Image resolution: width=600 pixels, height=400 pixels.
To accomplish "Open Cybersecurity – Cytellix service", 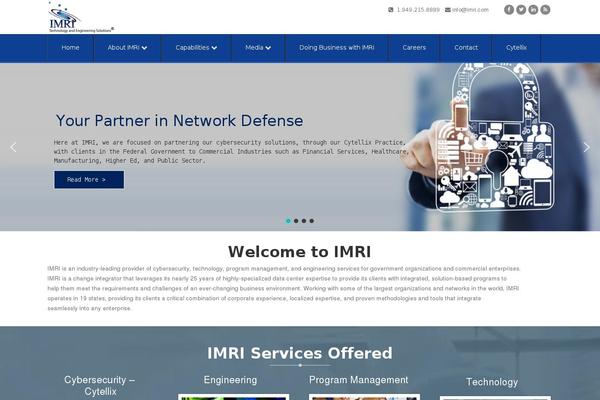I will coord(100,386).
